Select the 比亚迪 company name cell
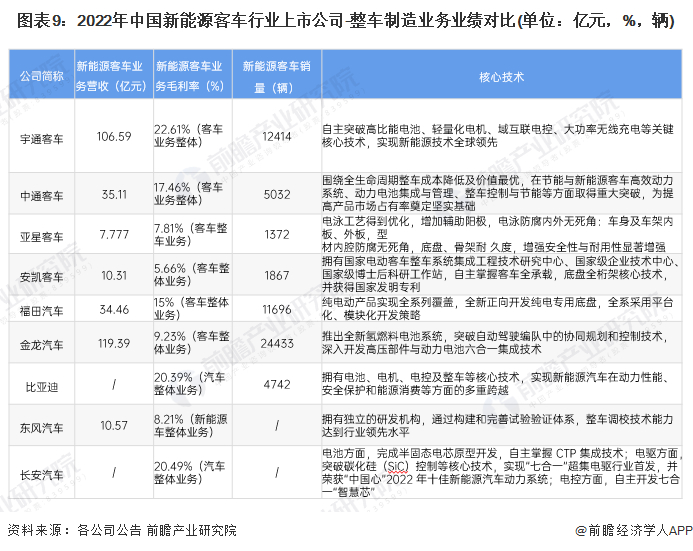The height and width of the screenshot is (551, 693). [x=42, y=387]
